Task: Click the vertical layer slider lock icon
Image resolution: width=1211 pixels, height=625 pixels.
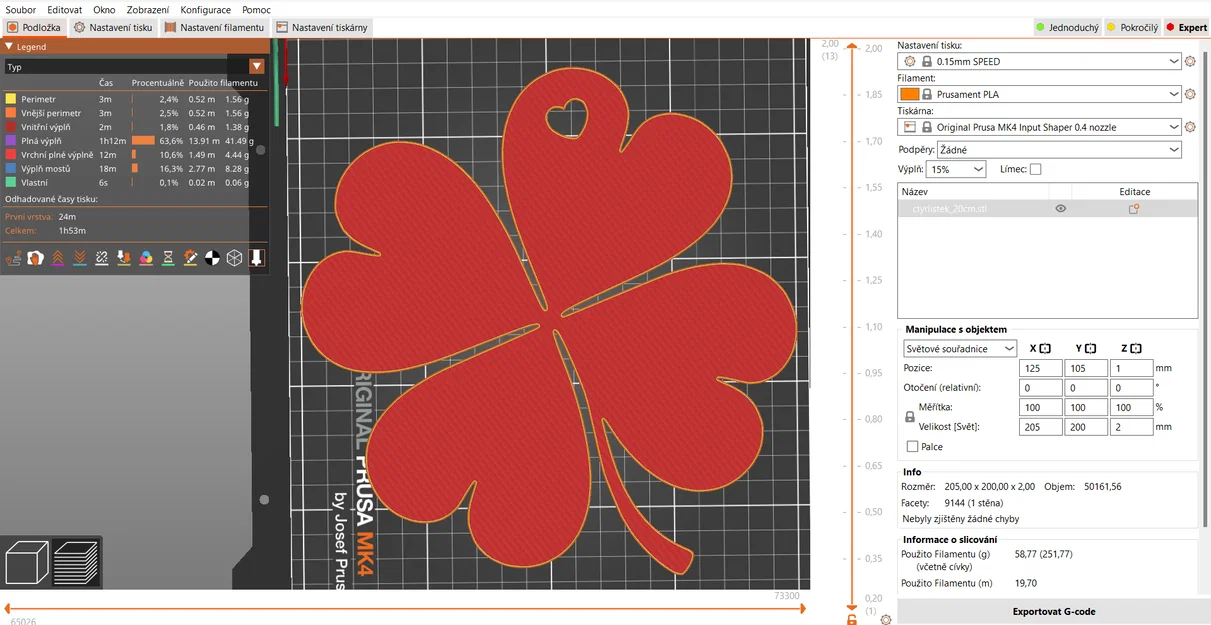Action: coord(852,619)
